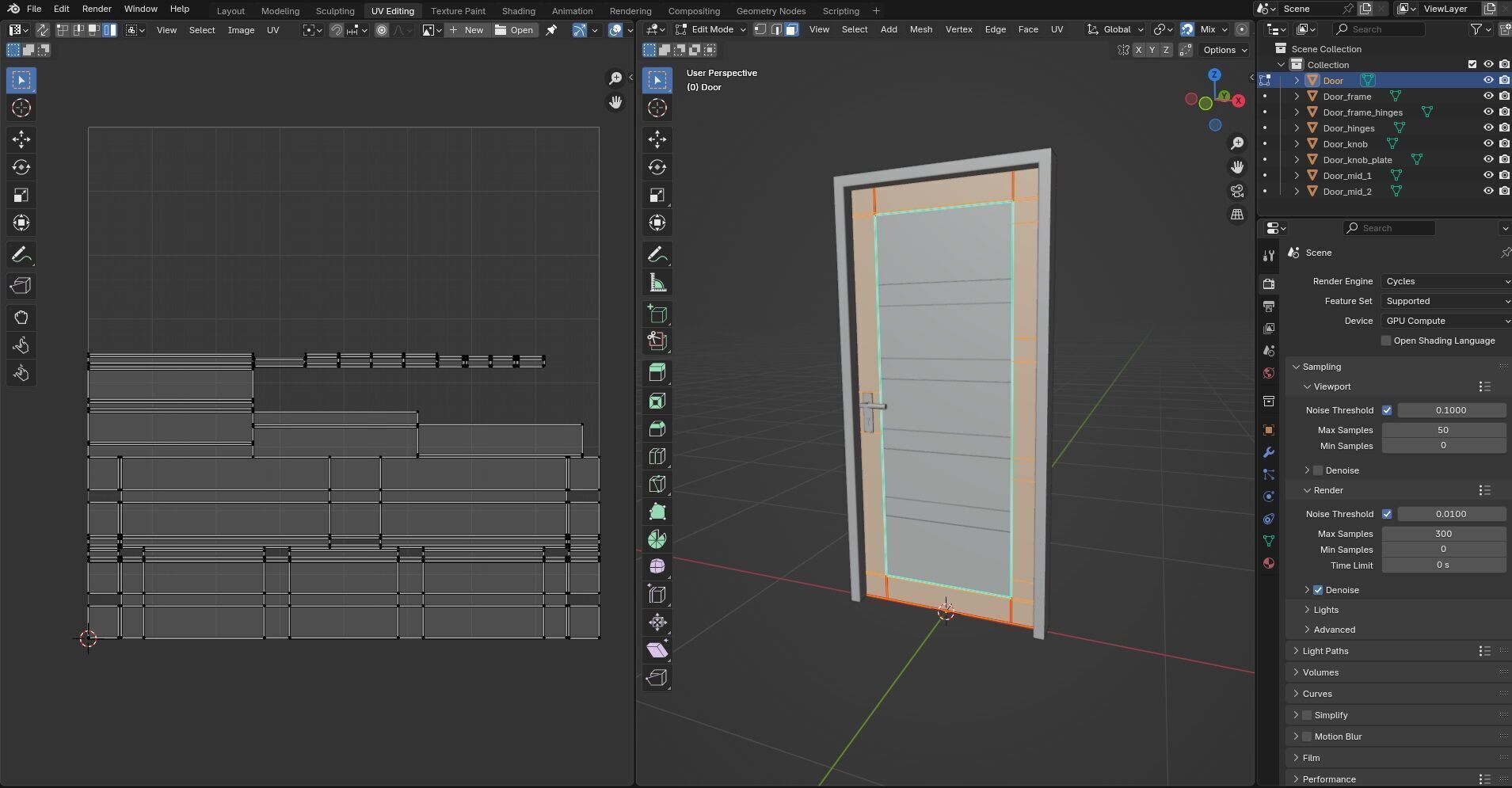Select the Rip Region tool in UV editor
The height and width of the screenshot is (788, 1512).
pyautogui.click(x=21, y=286)
